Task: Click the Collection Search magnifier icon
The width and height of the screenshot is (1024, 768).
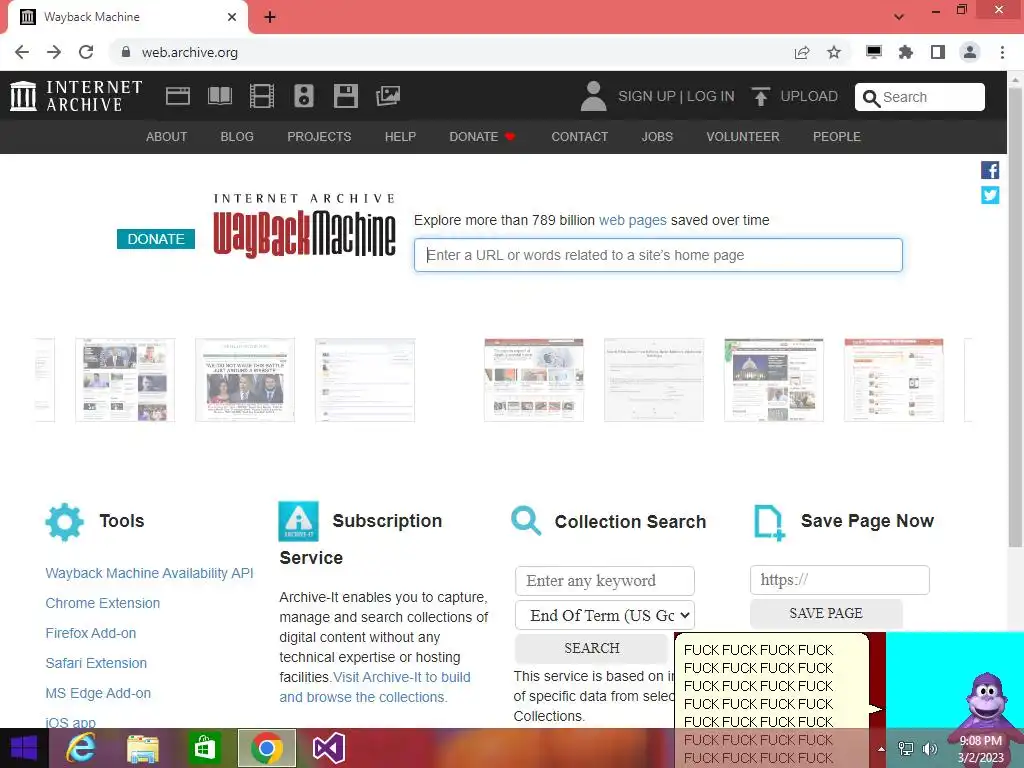Action: [526, 520]
